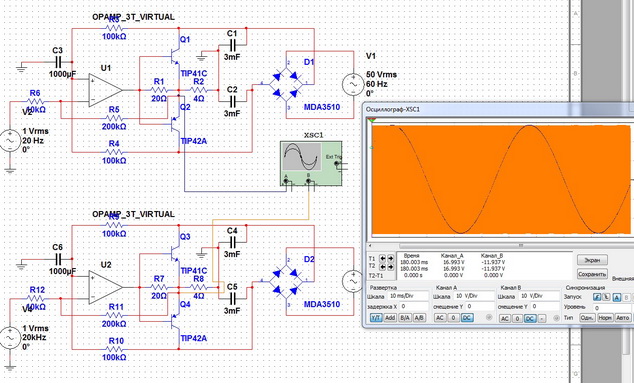
Task: Select the U1 op-amp symbol
Action: (x=105, y=90)
